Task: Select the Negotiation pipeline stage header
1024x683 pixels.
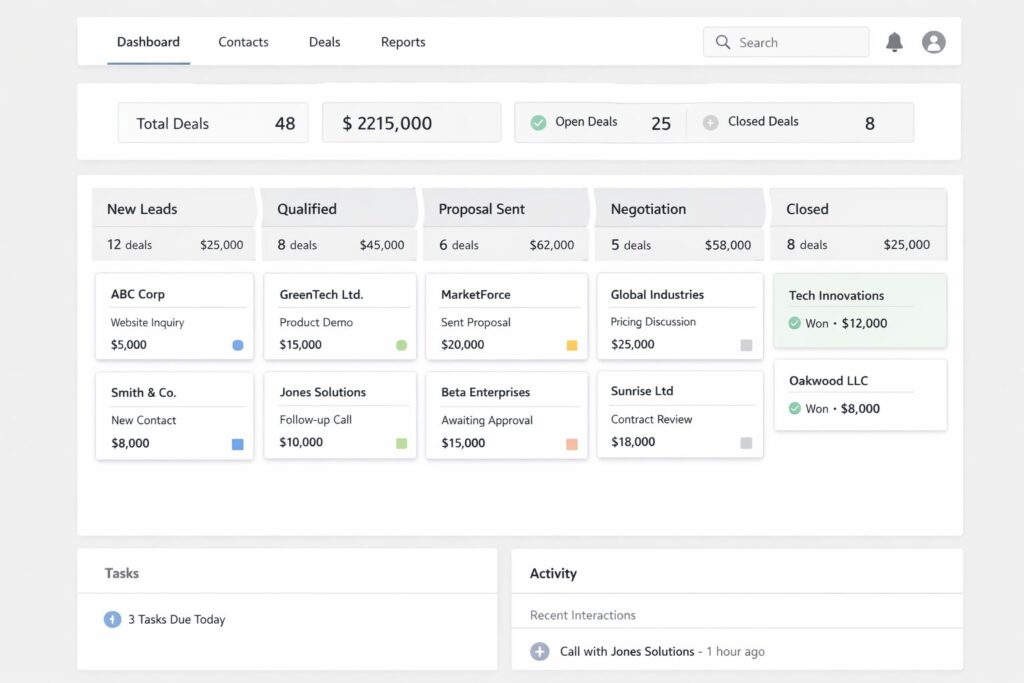Action: [679, 208]
